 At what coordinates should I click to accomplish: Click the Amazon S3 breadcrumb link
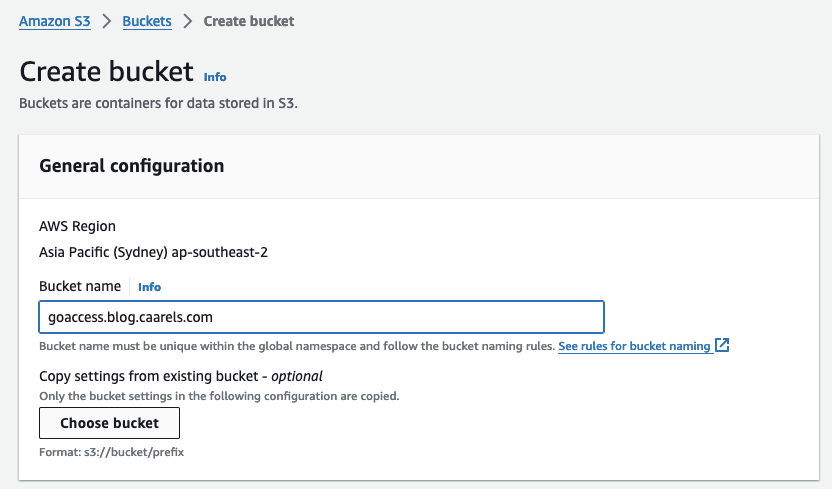coord(55,21)
